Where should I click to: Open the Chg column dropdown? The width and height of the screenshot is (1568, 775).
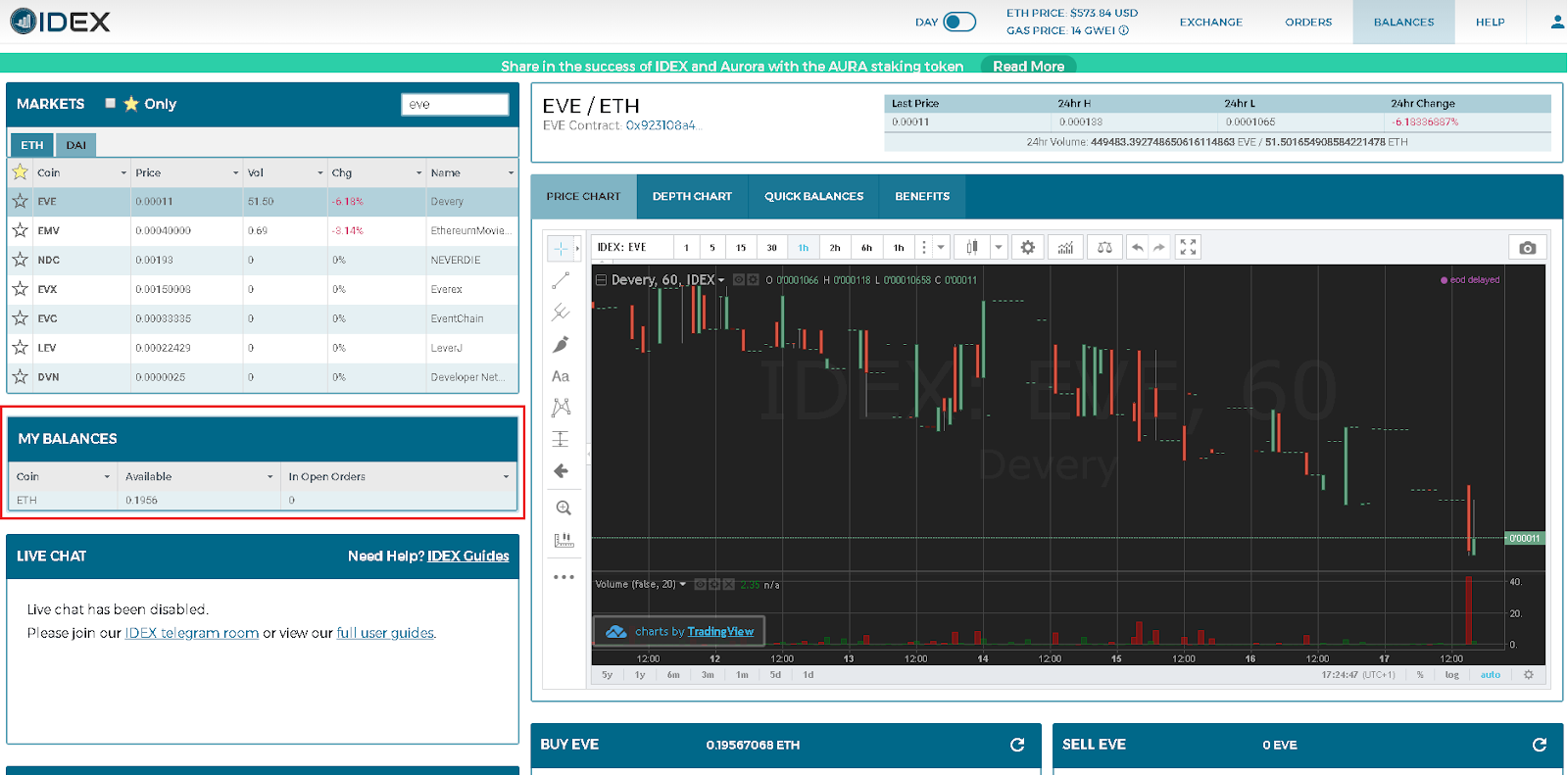click(x=419, y=173)
